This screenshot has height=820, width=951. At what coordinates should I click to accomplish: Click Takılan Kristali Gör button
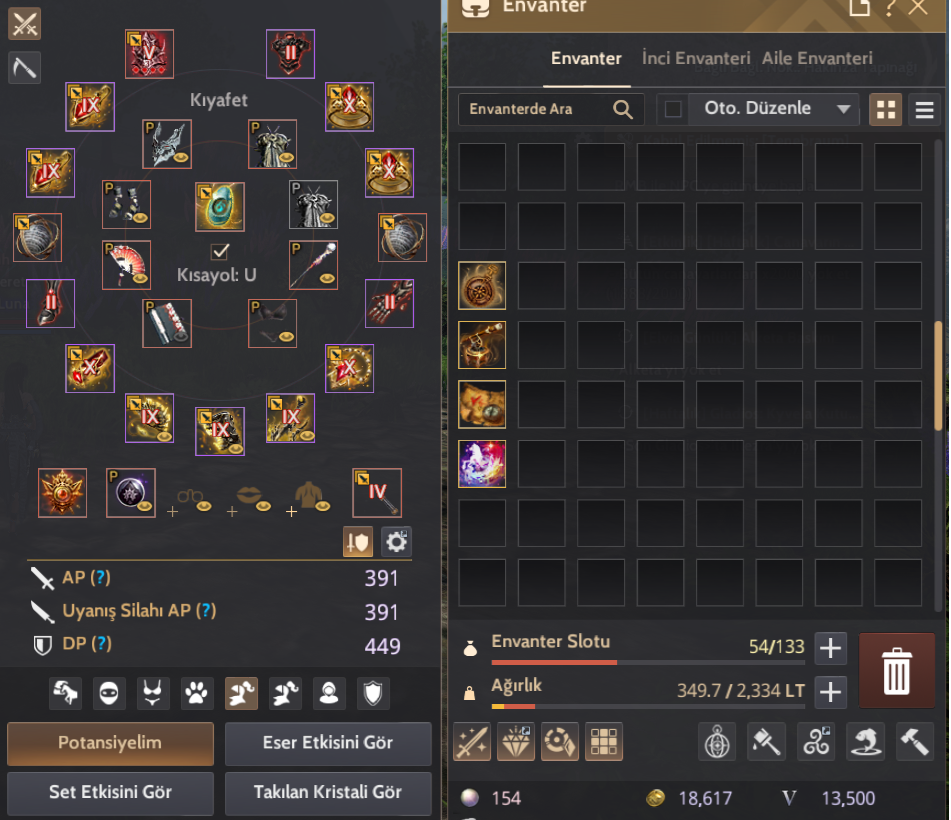328,792
